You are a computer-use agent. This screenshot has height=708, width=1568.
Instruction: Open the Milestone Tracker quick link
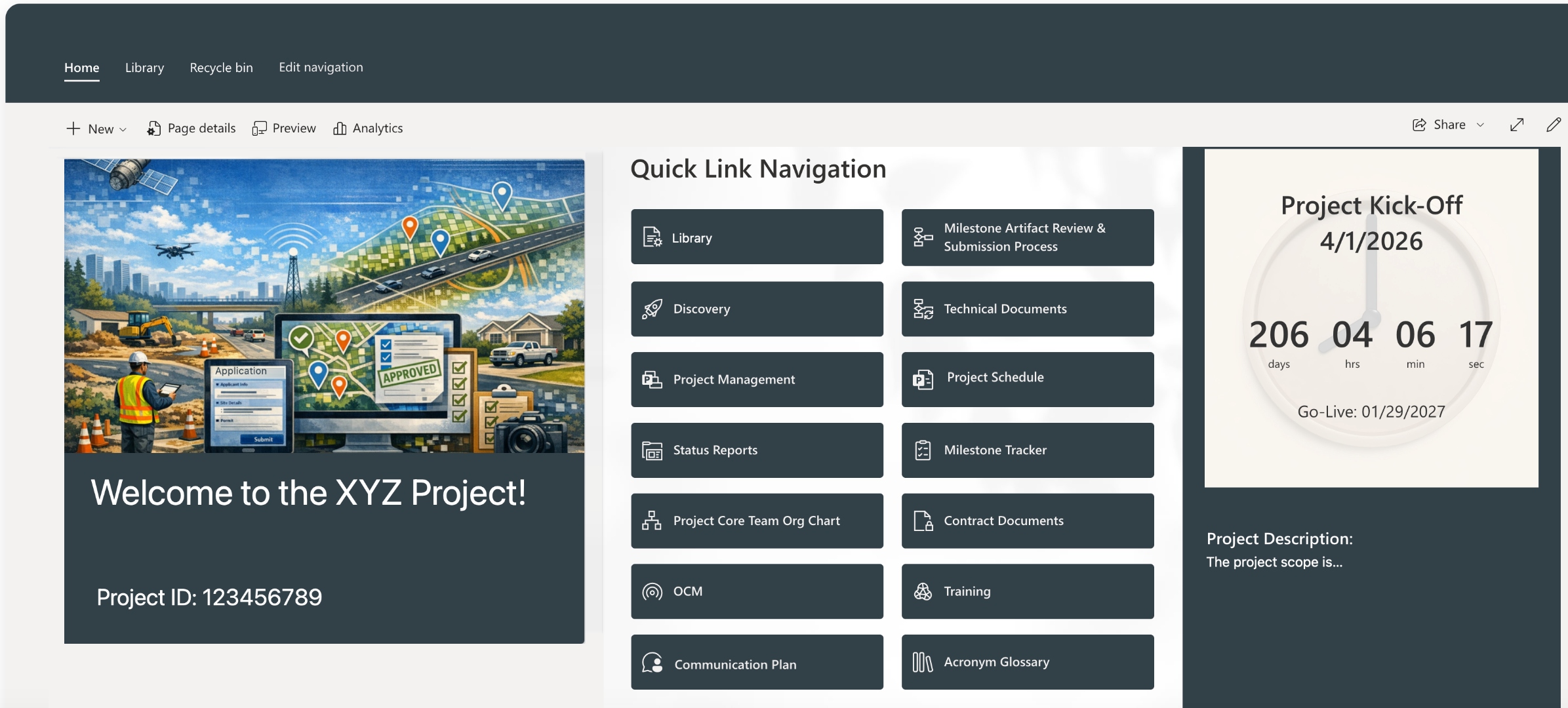click(1028, 450)
